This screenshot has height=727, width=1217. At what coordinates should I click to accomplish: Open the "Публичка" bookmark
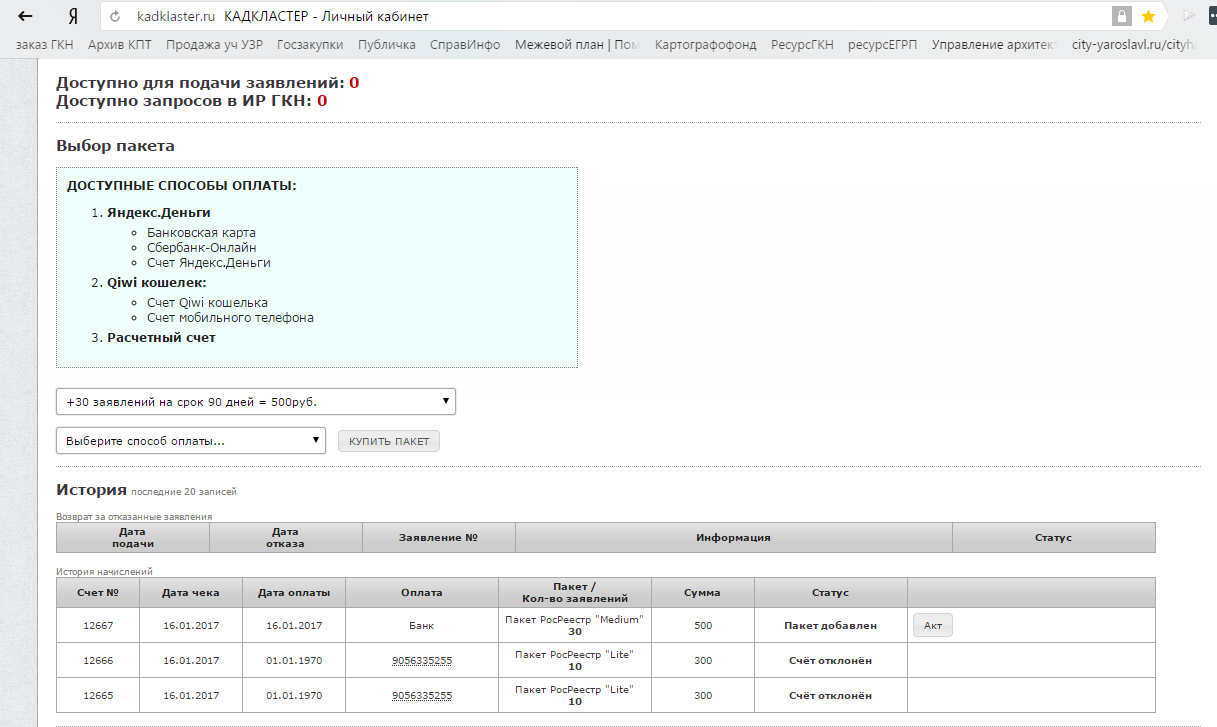(x=386, y=44)
